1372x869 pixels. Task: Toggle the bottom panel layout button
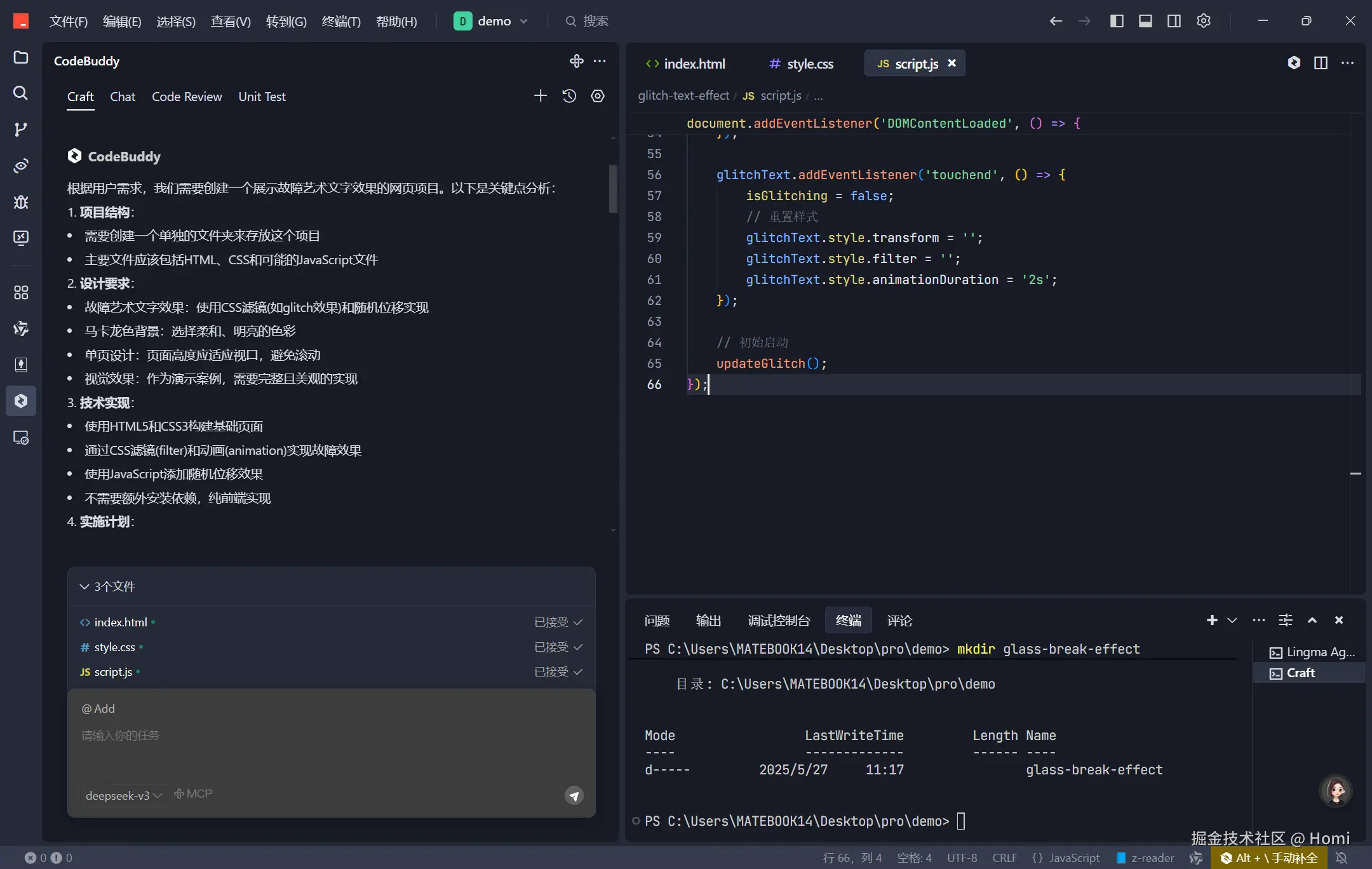pyautogui.click(x=1145, y=21)
